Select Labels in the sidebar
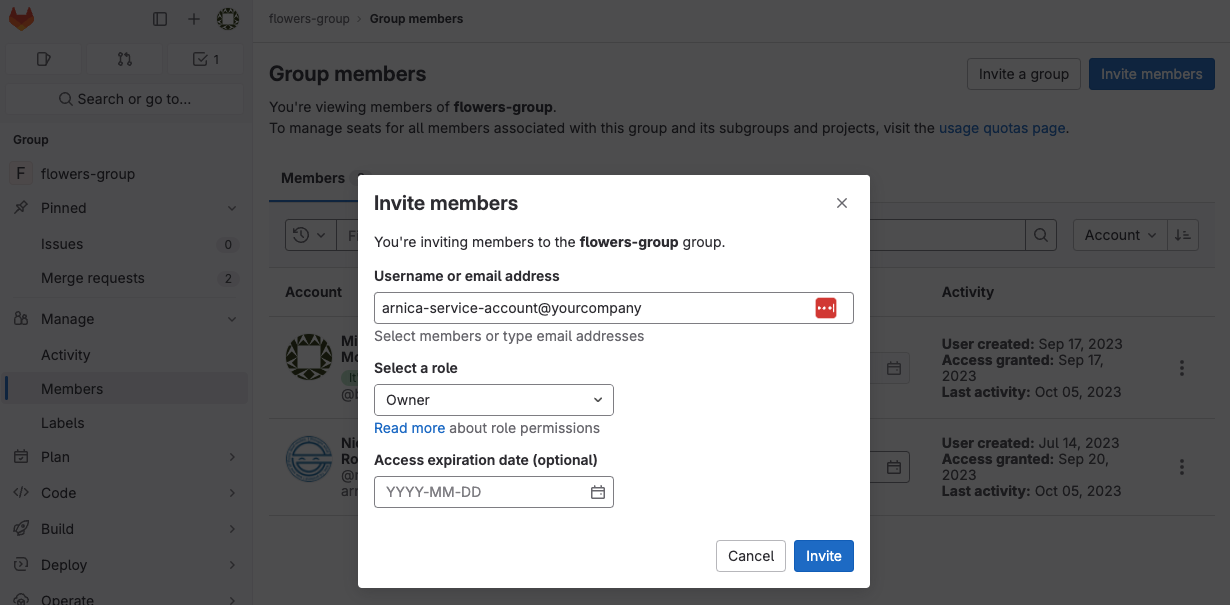Screen dimensions: 1230x605 click(63, 423)
